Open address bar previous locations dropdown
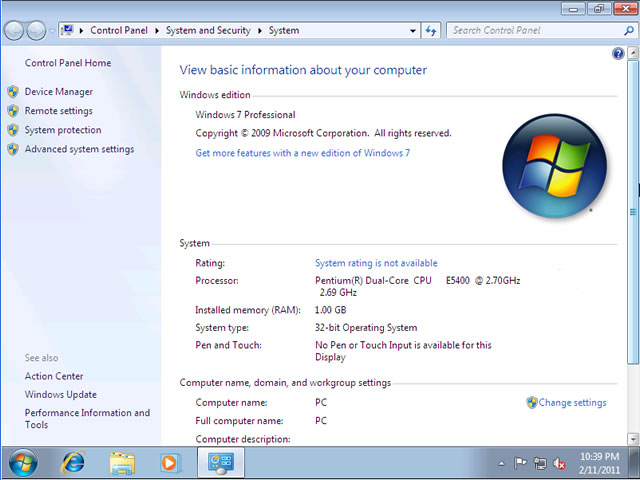Viewport: 640px width, 480px height. 413,31
